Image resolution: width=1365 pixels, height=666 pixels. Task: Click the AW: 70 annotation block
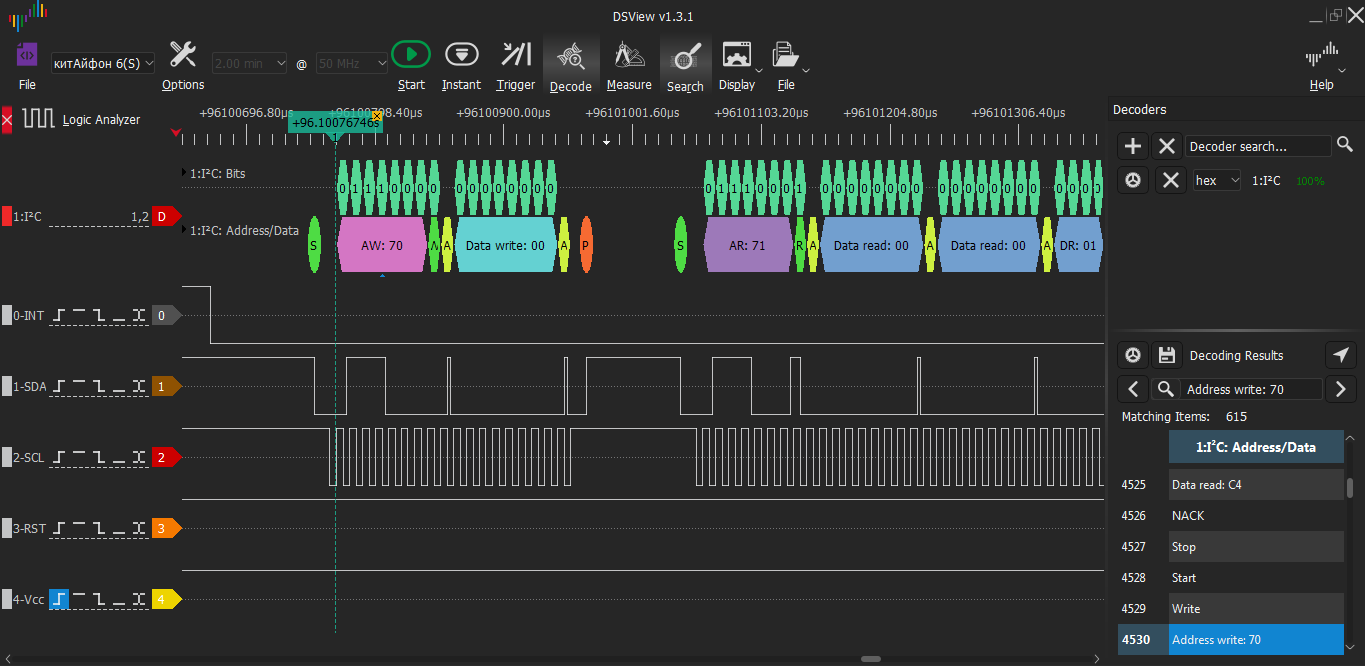click(382, 245)
